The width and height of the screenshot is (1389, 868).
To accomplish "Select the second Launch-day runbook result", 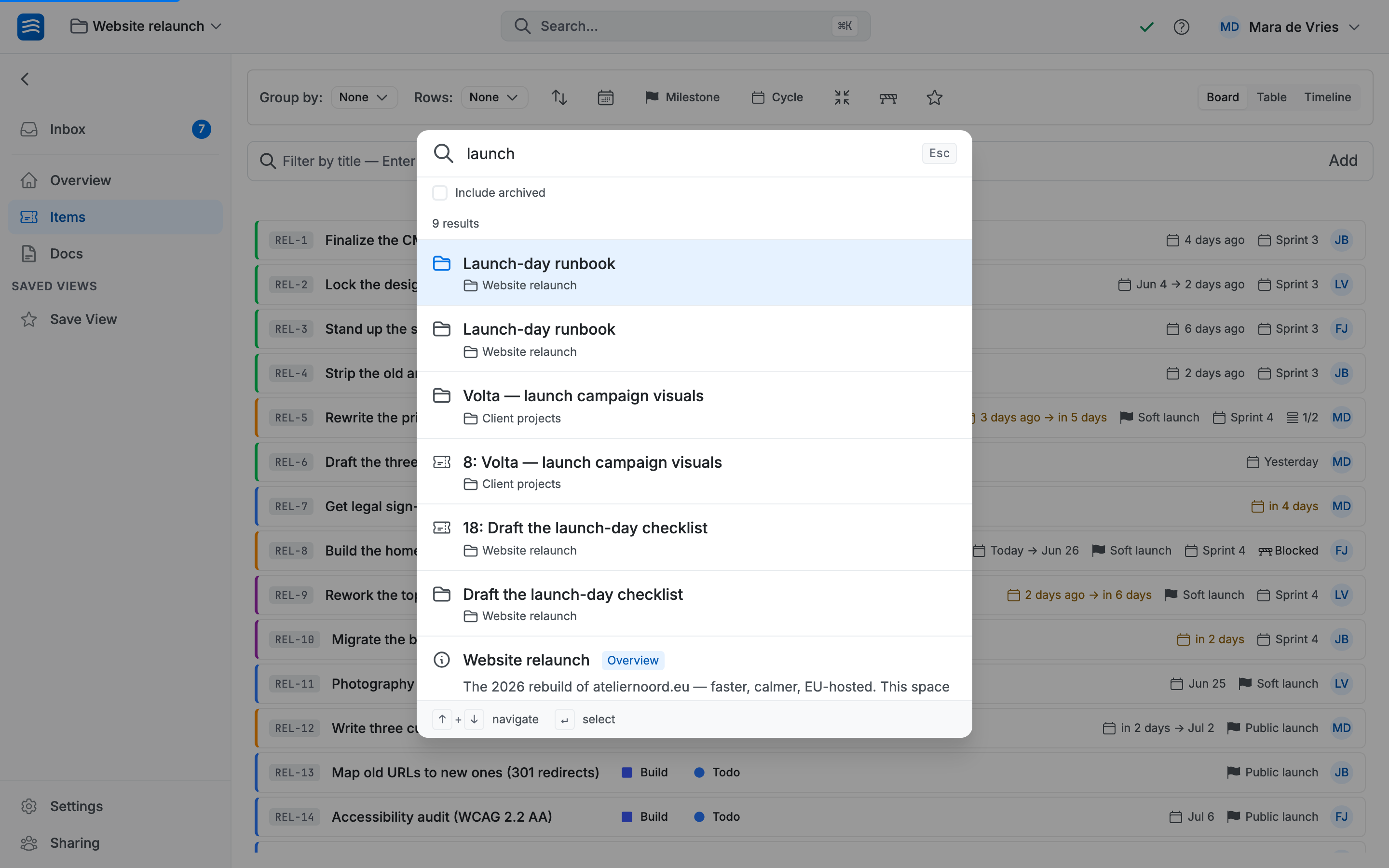I will [x=694, y=339].
